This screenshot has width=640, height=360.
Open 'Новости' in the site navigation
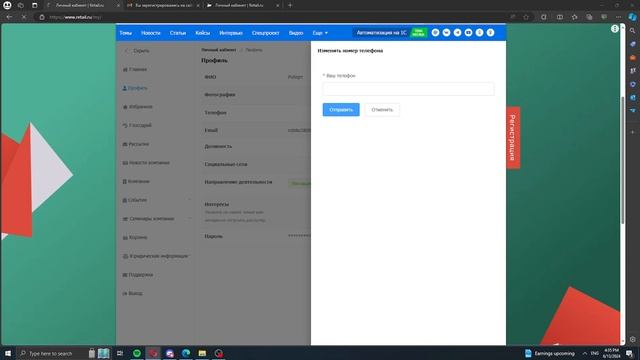tap(151, 33)
